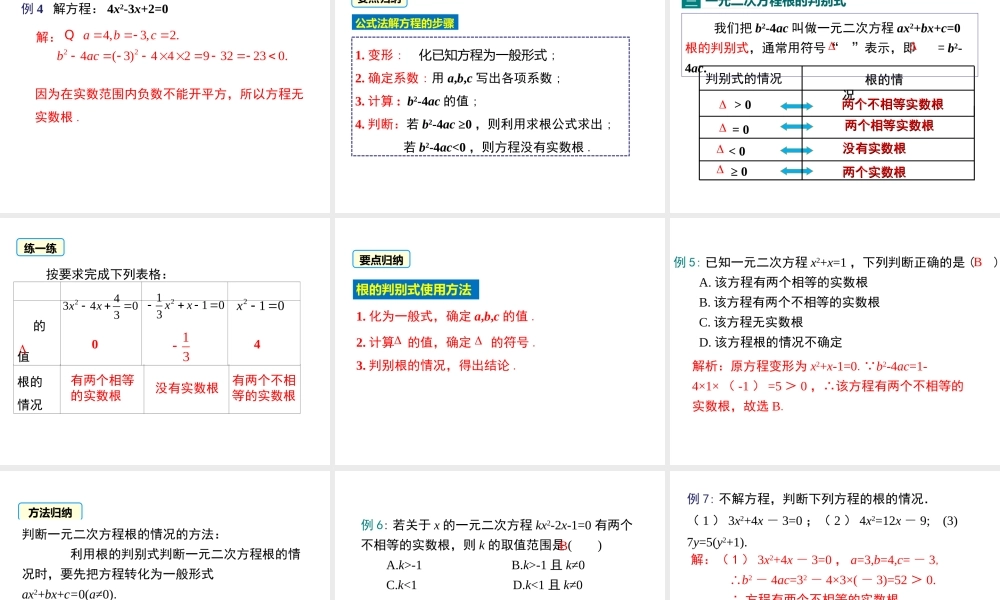
Task: Select the 根的判别式使用方法 heading
Action: tap(415, 289)
